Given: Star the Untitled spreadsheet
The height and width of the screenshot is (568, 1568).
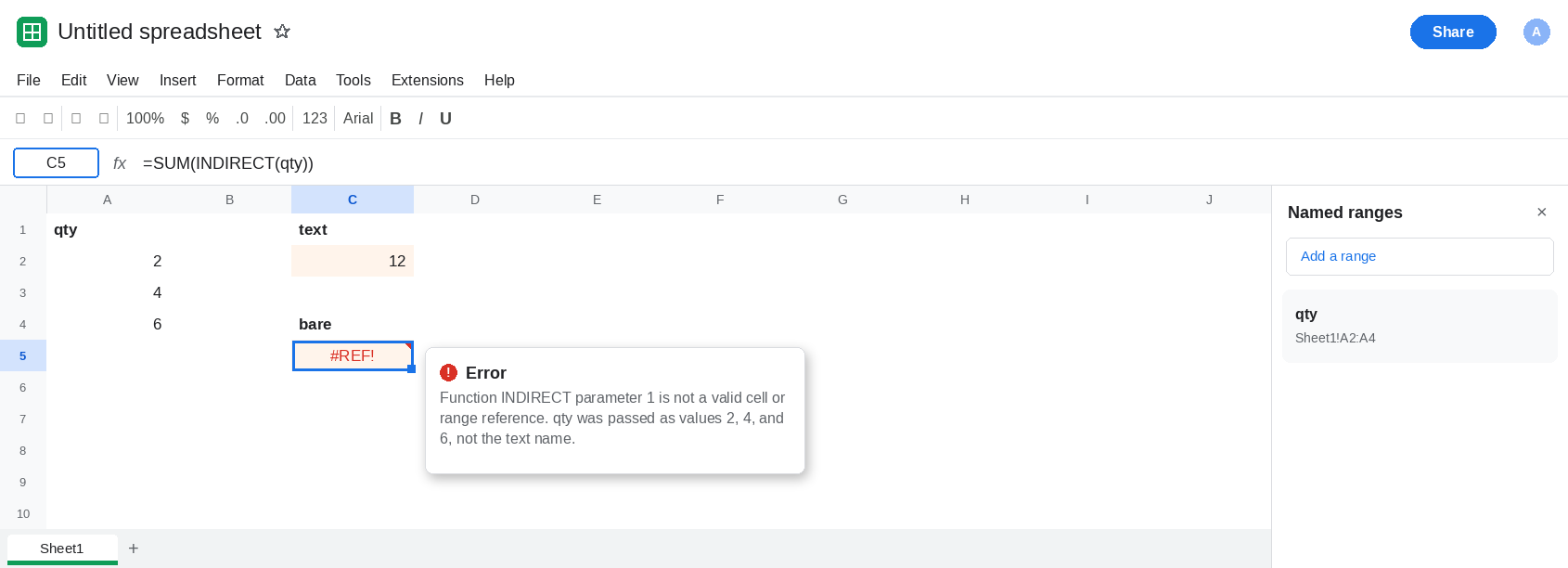Looking at the screenshot, I should tap(282, 32).
